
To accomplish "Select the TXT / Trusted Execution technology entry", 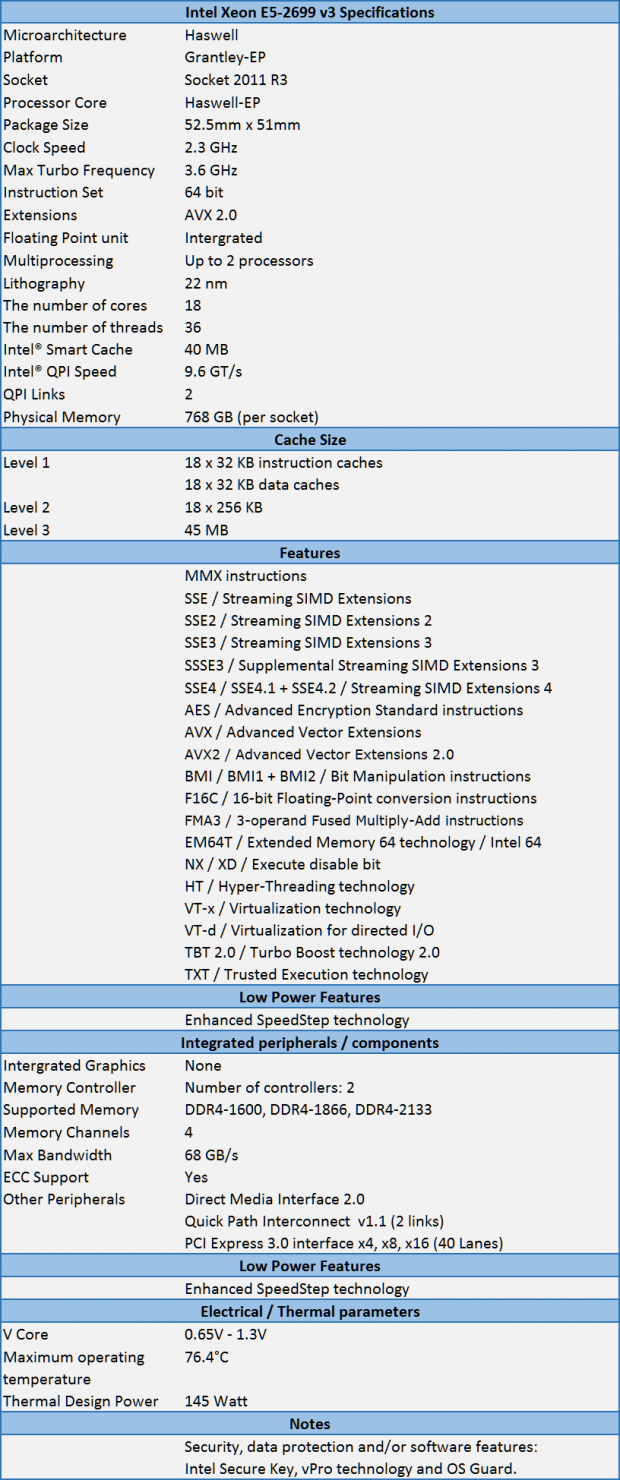I will pos(306,974).
